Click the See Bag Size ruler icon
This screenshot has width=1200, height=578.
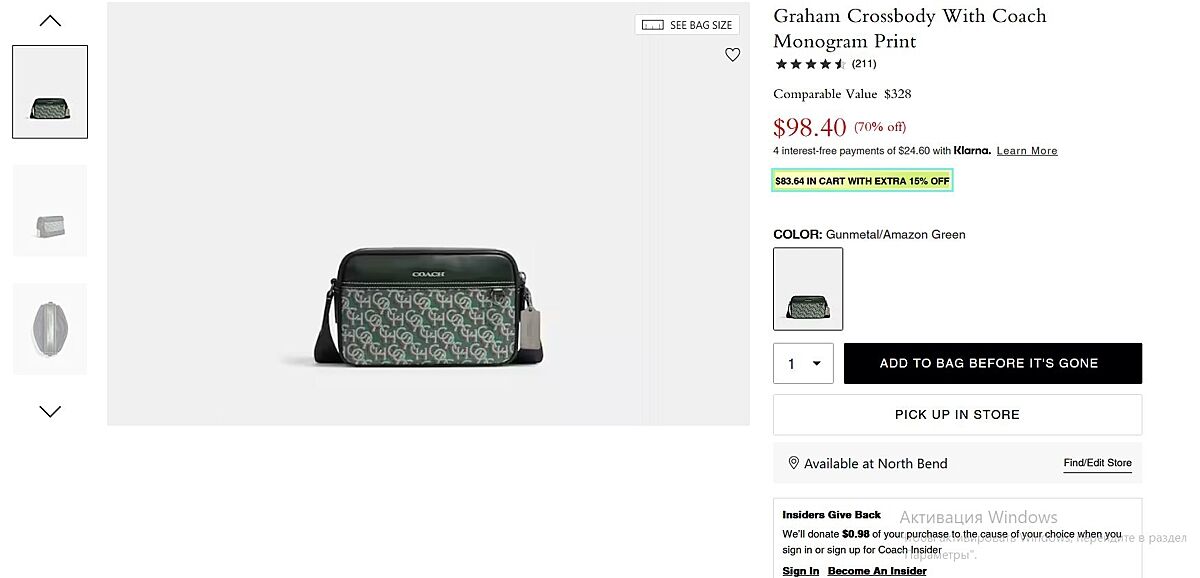click(x=653, y=25)
